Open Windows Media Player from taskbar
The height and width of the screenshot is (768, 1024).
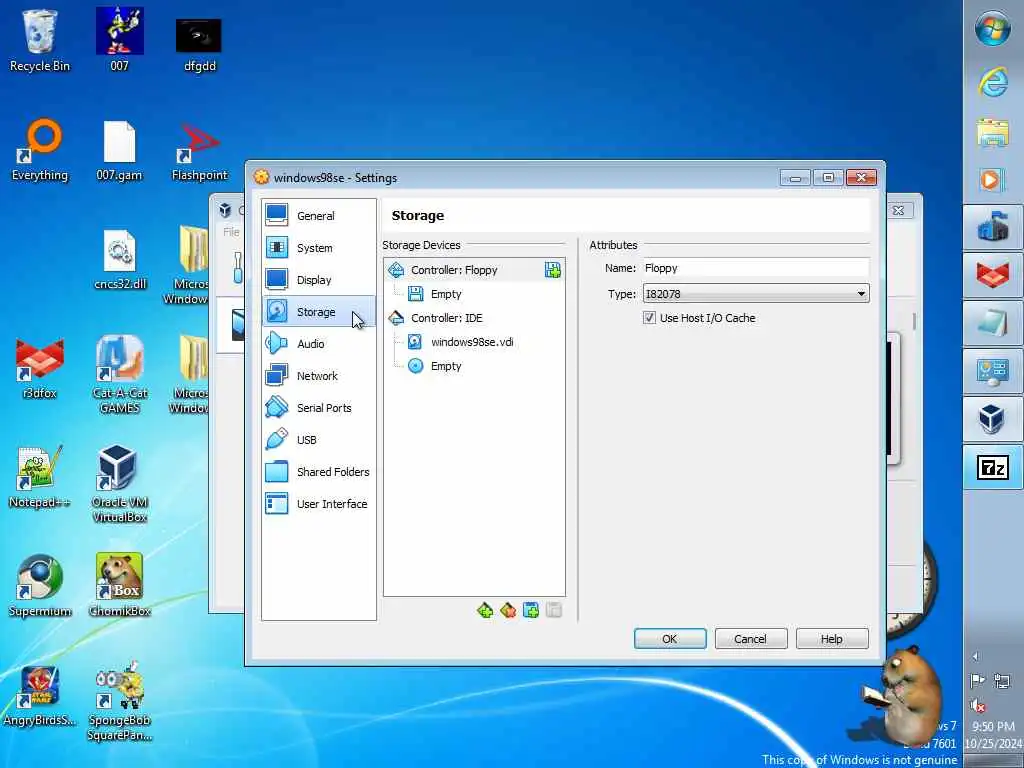993,179
